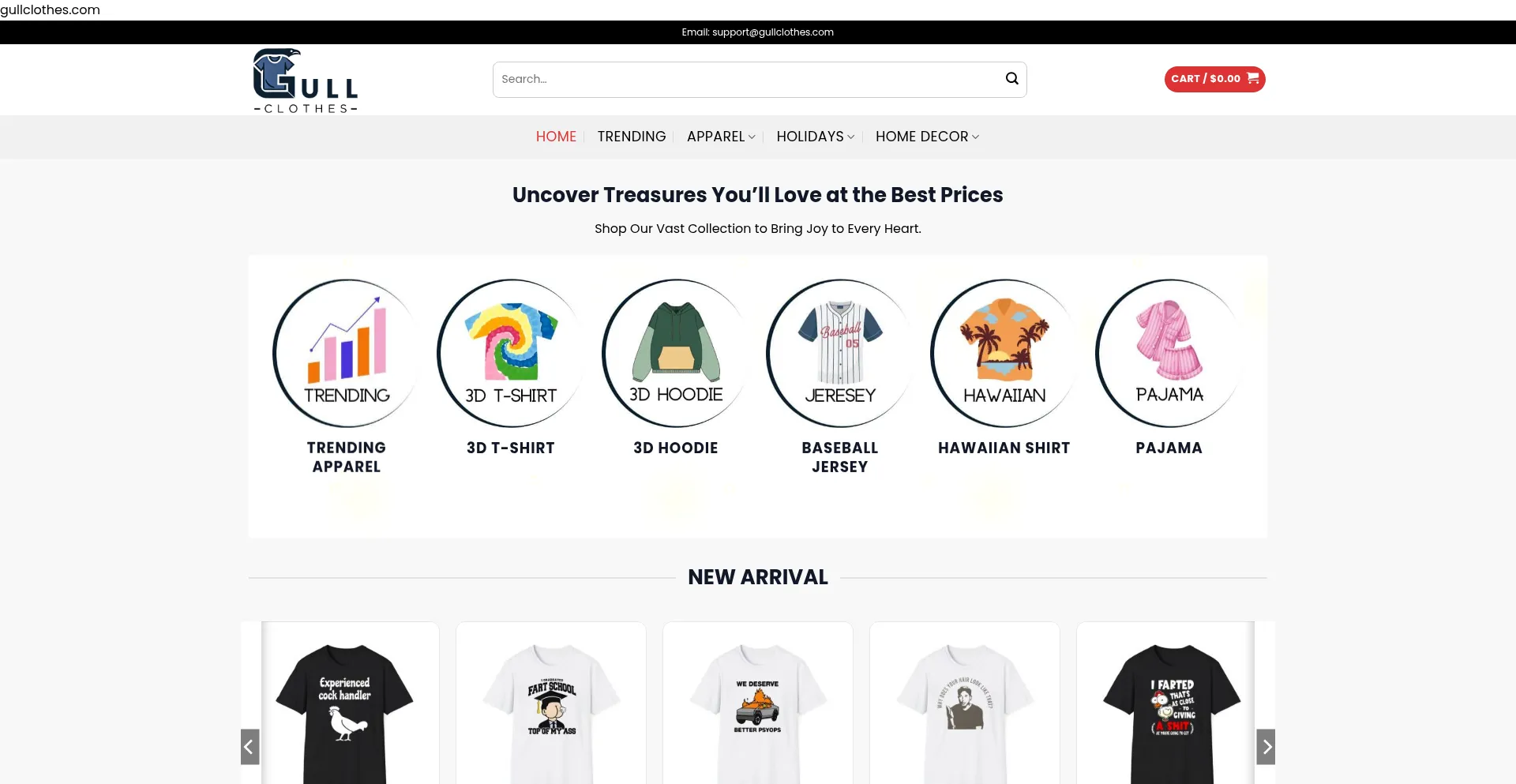Viewport: 1516px width, 784px height.
Task: Expand the Home Decor dropdown menu
Action: point(928,137)
